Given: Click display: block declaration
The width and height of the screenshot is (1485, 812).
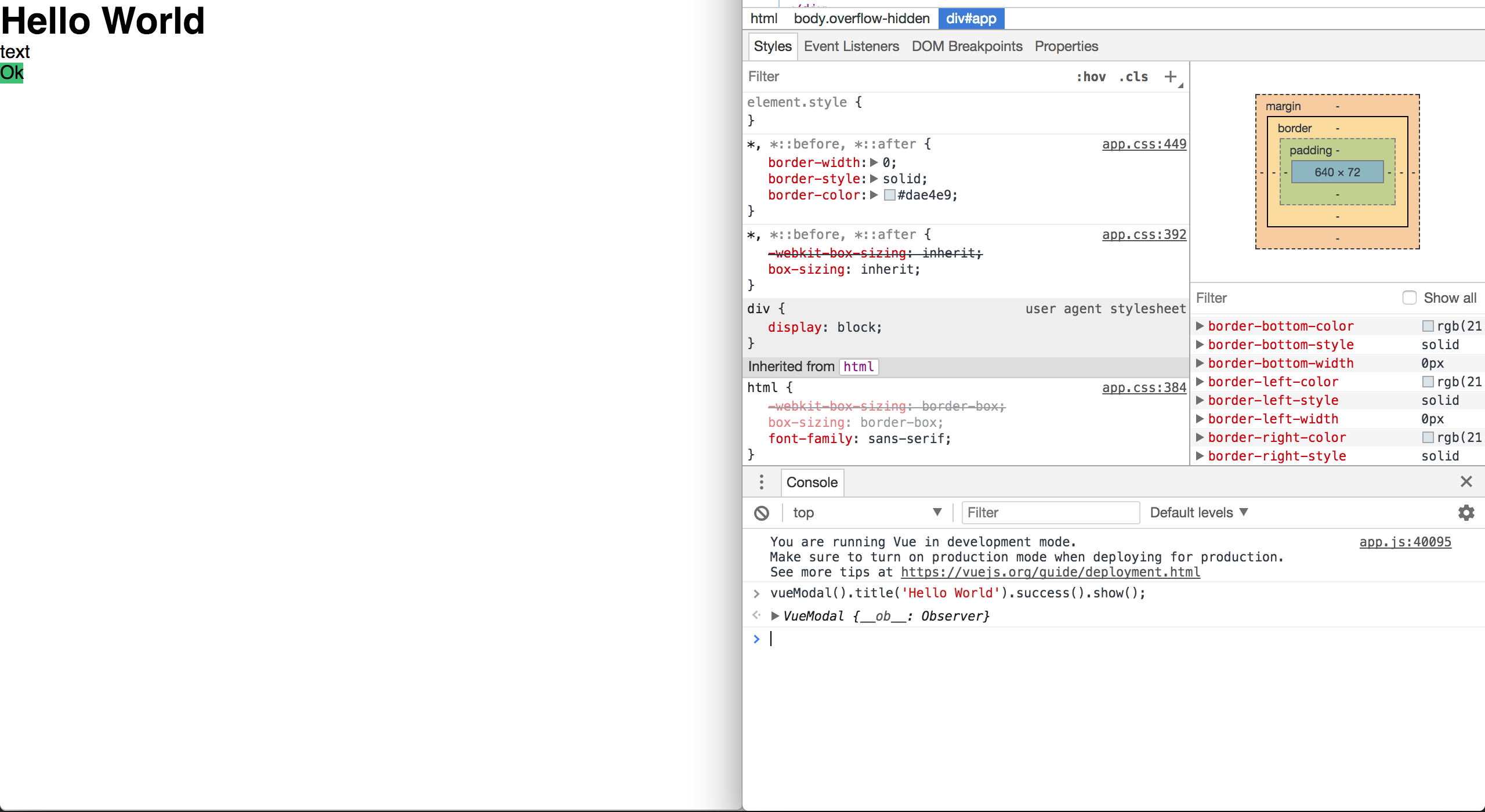Looking at the screenshot, I should coord(824,327).
